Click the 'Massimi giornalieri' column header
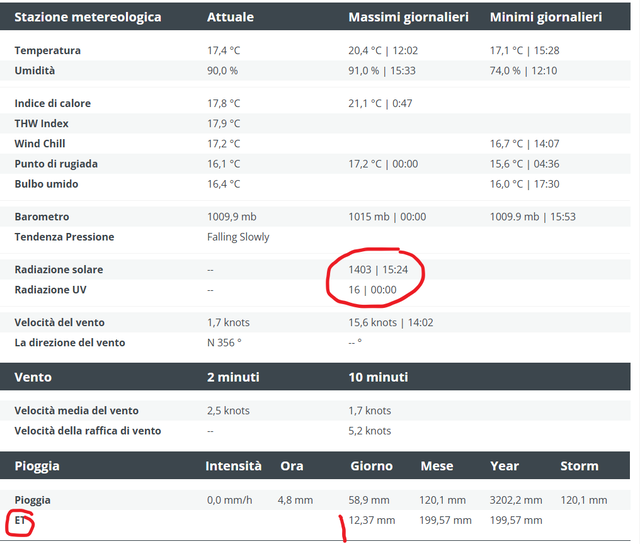The height and width of the screenshot is (544, 640). pyautogui.click(x=408, y=17)
